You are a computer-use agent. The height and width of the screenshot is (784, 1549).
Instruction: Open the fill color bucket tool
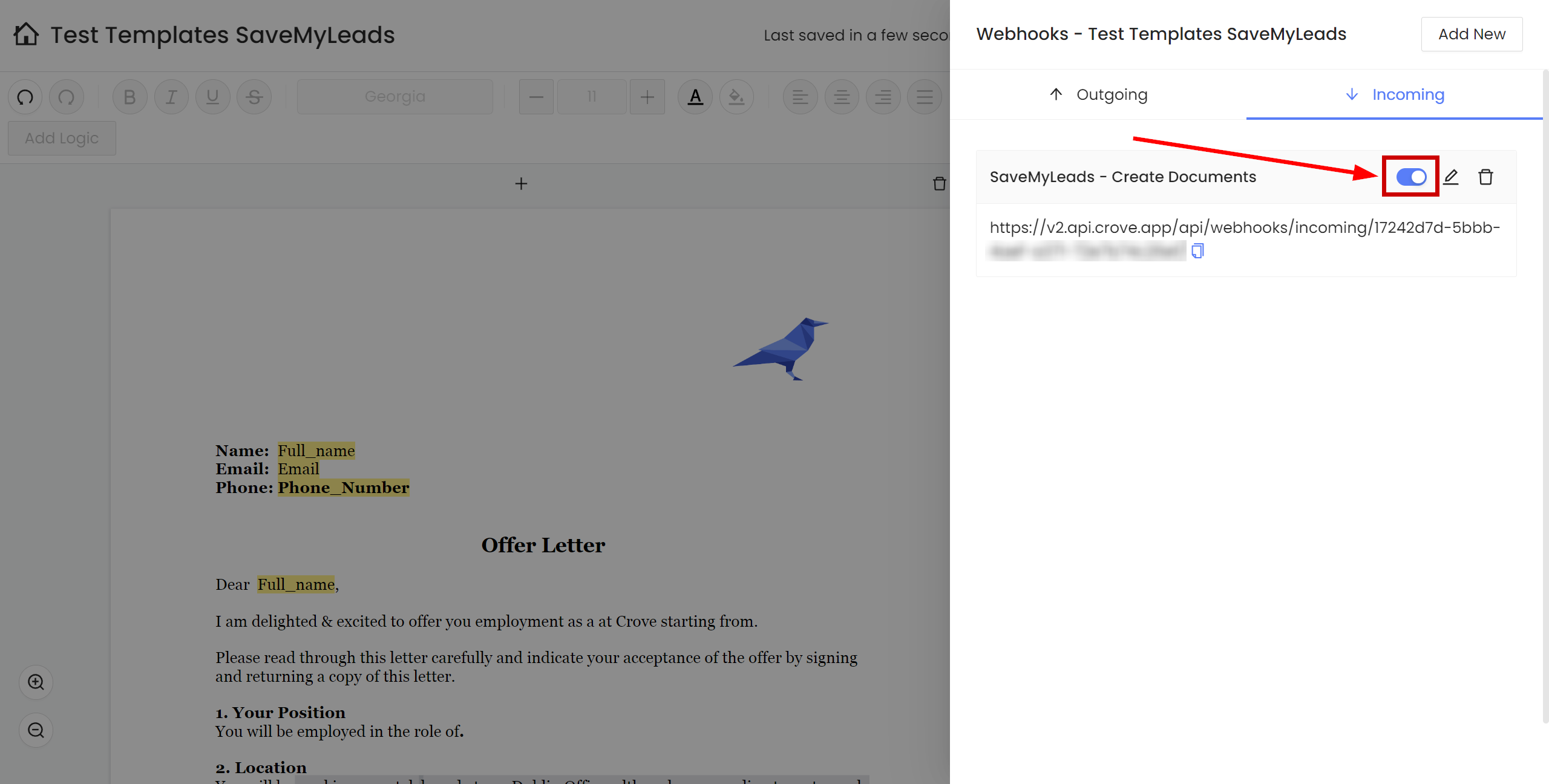(x=736, y=97)
